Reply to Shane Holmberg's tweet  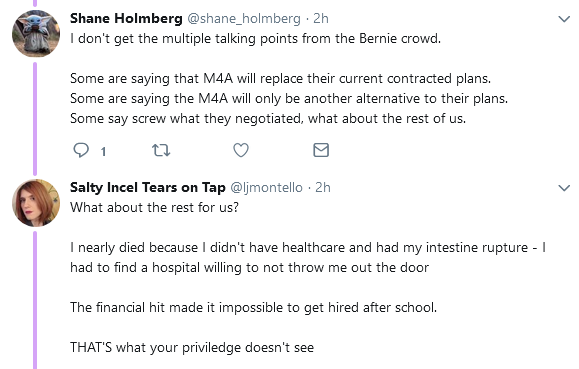click(x=81, y=150)
